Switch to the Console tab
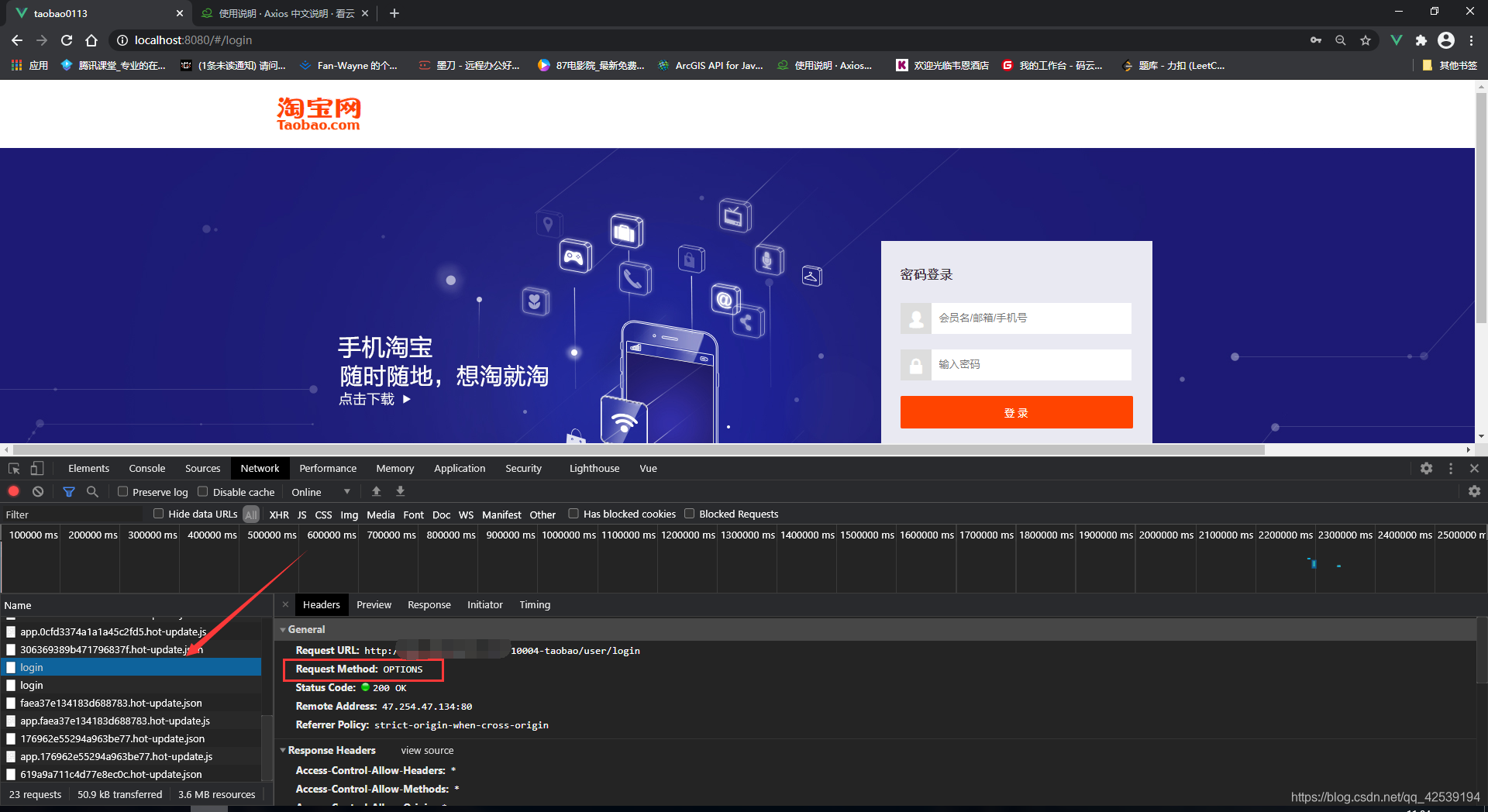 click(x=146, y=468)
